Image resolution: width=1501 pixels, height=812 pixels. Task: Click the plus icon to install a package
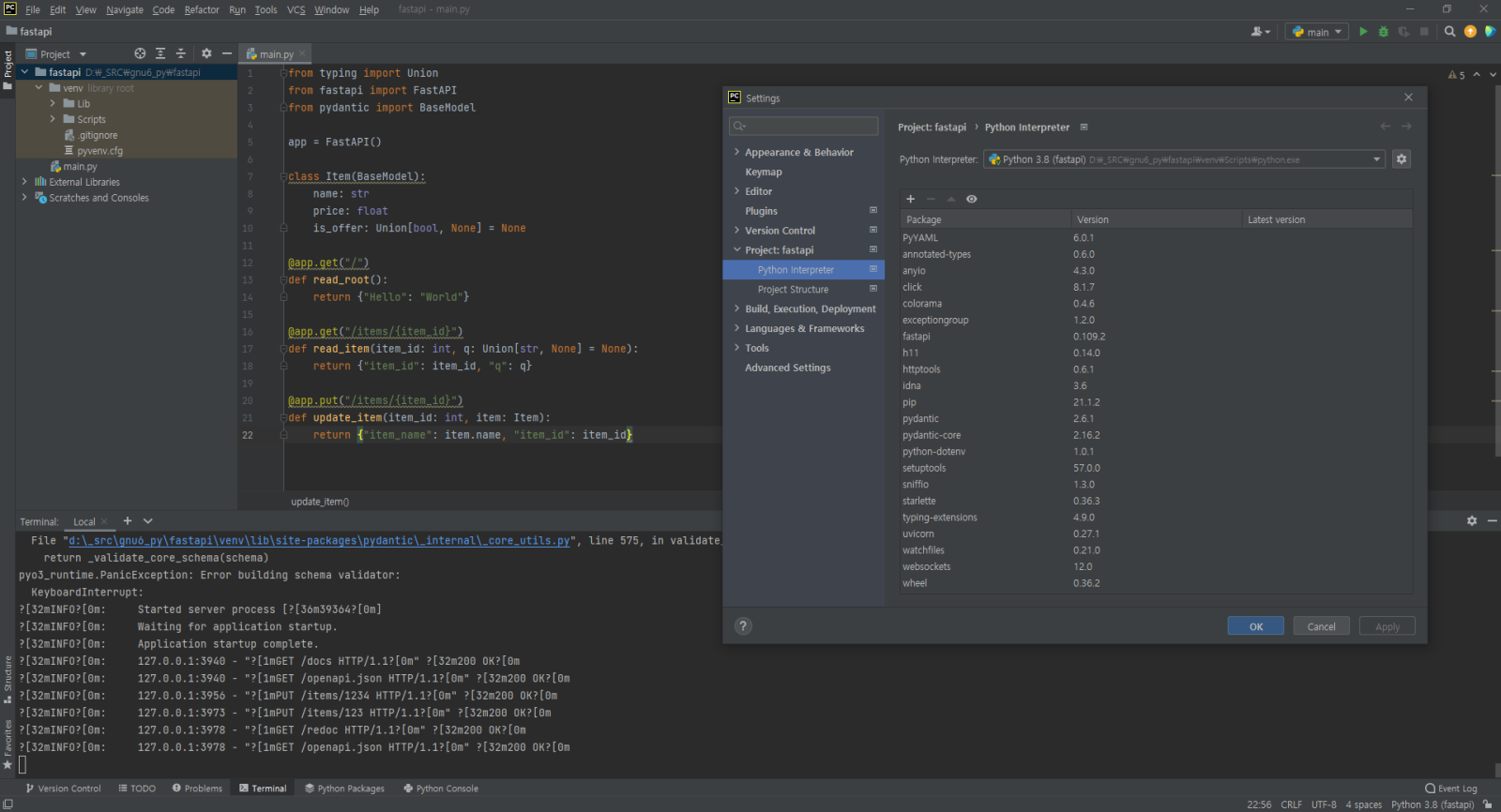click(910, 199)
